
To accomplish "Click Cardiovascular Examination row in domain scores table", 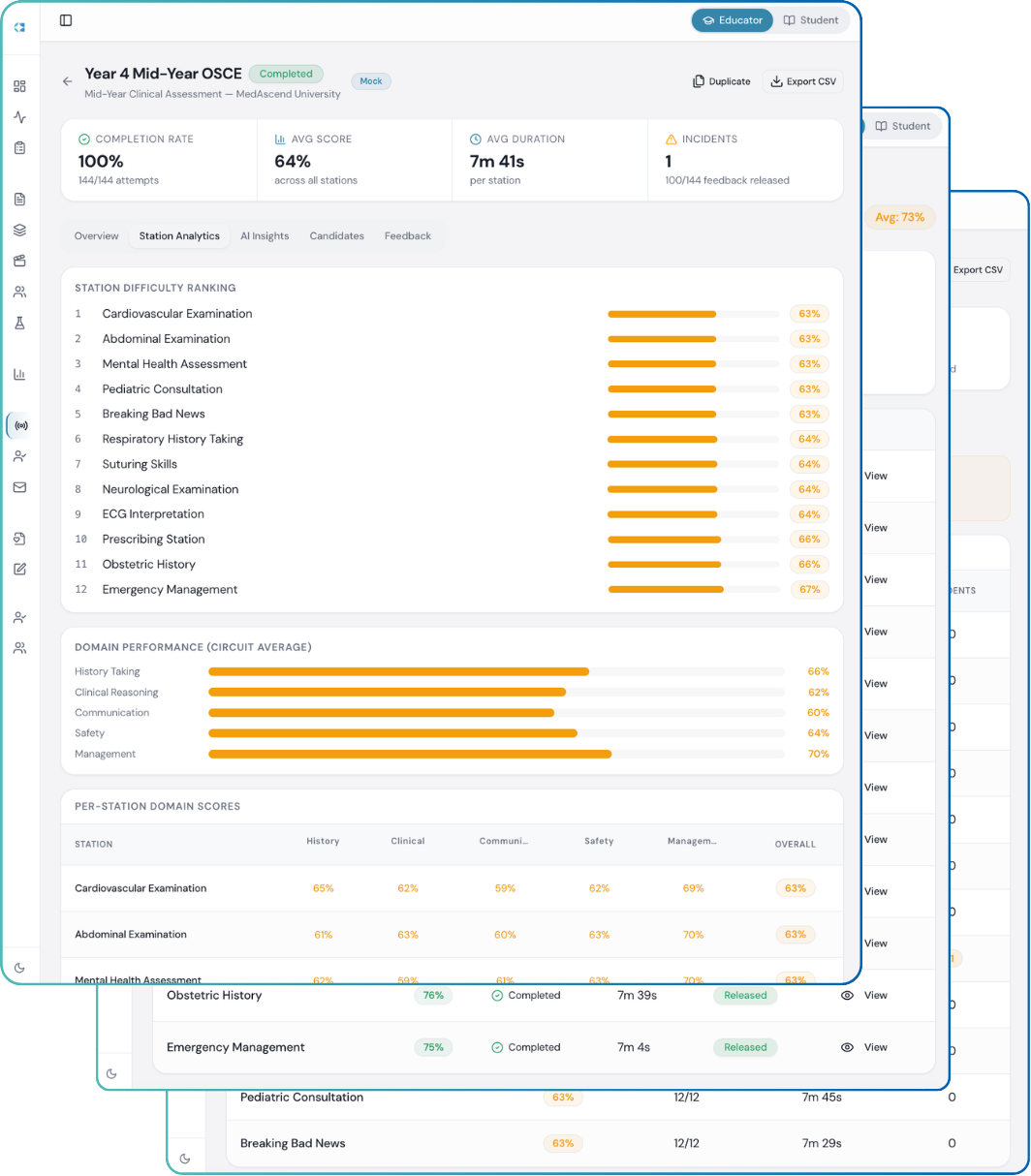I will click(452, 888).
